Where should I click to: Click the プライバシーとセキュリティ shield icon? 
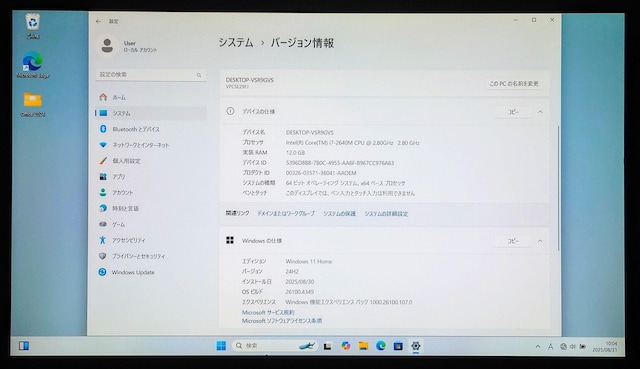coord(103,256)
